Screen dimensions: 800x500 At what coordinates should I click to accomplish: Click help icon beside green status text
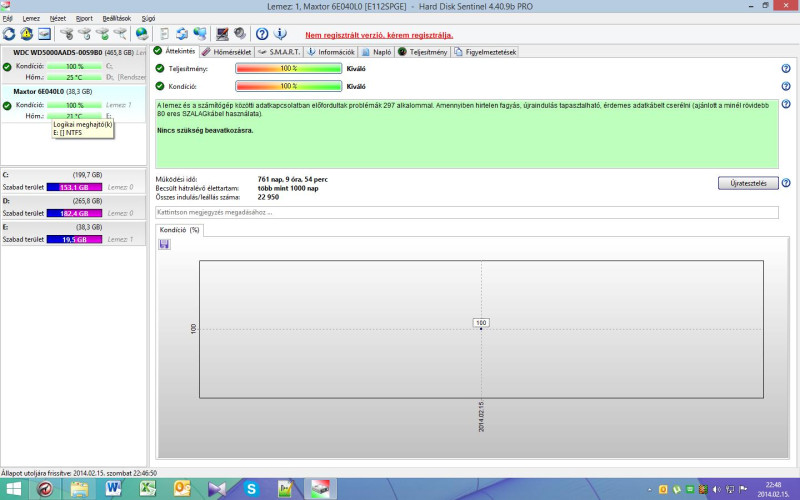(x=786, y=104)
